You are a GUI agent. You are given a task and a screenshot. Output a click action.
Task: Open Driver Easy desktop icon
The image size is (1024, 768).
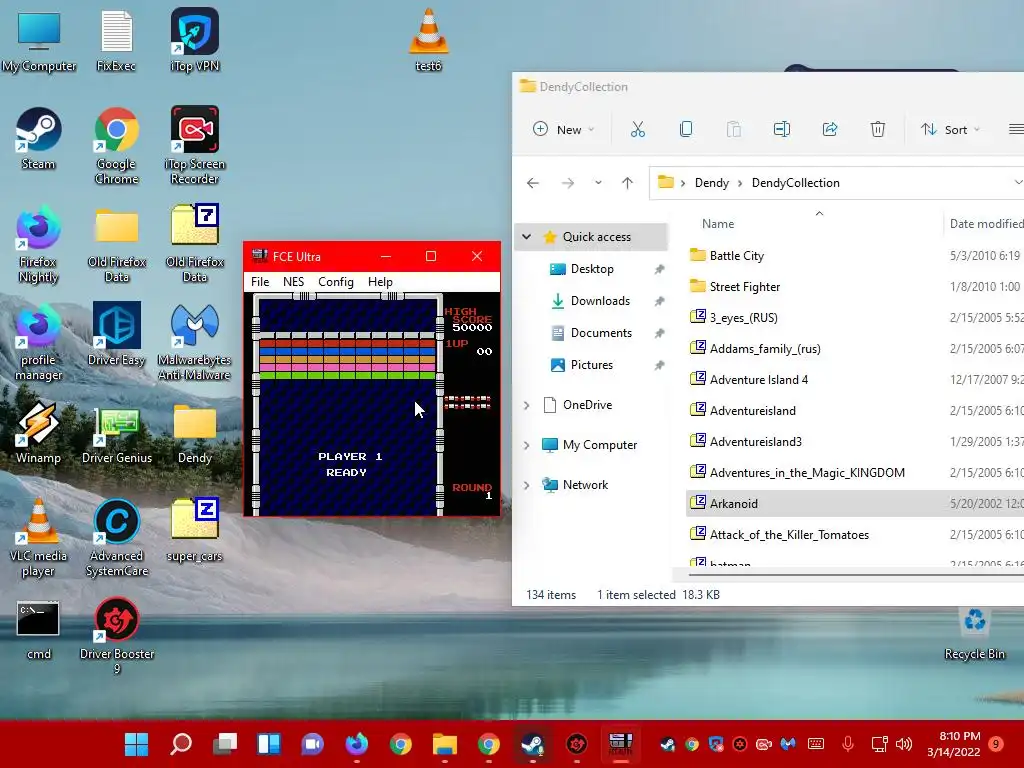[x=116, y=334]
